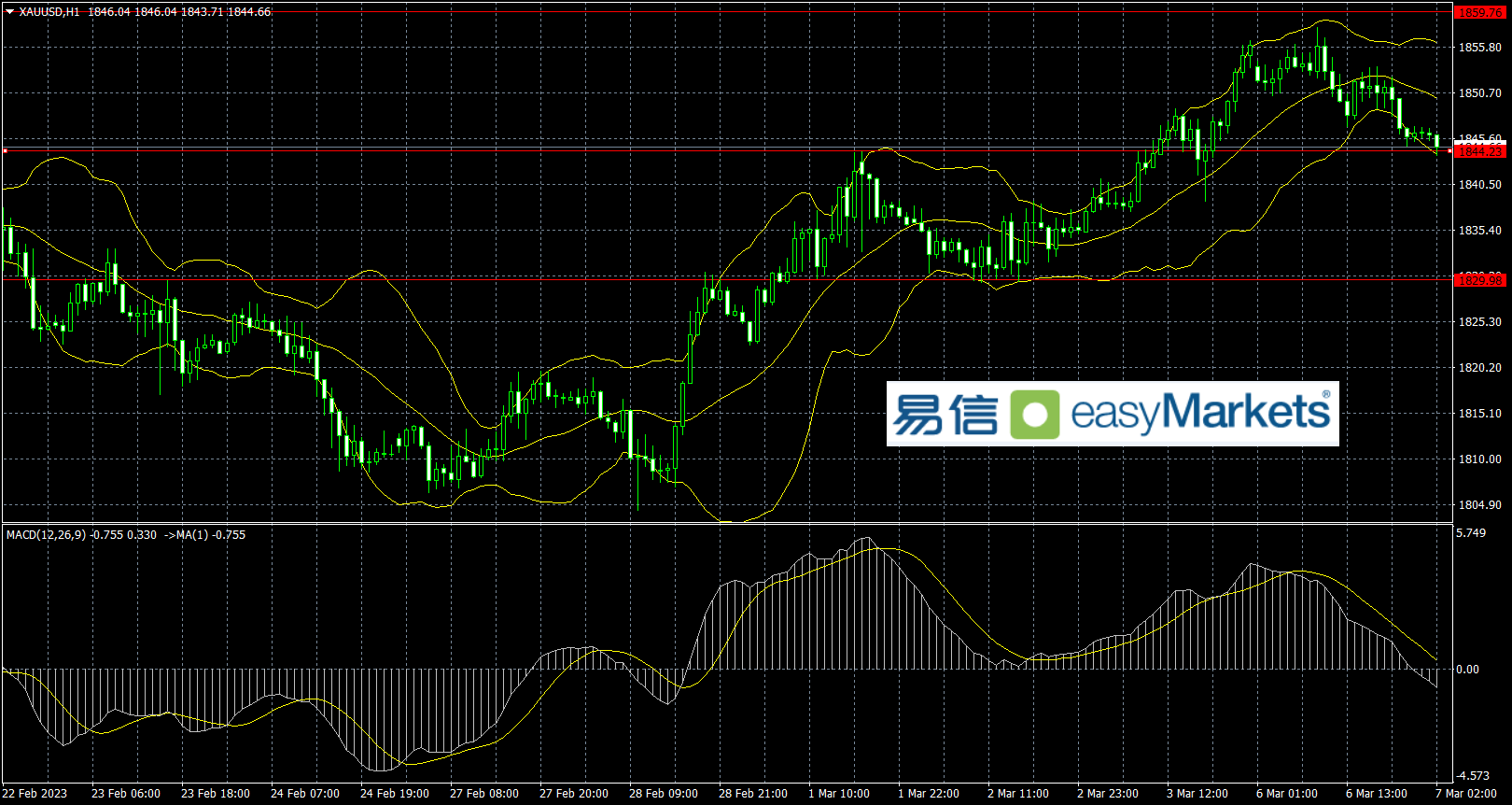Click the 3 Mar 12:00 time label
Screen dimensions: 1512x805
(x=1197, y=794)
